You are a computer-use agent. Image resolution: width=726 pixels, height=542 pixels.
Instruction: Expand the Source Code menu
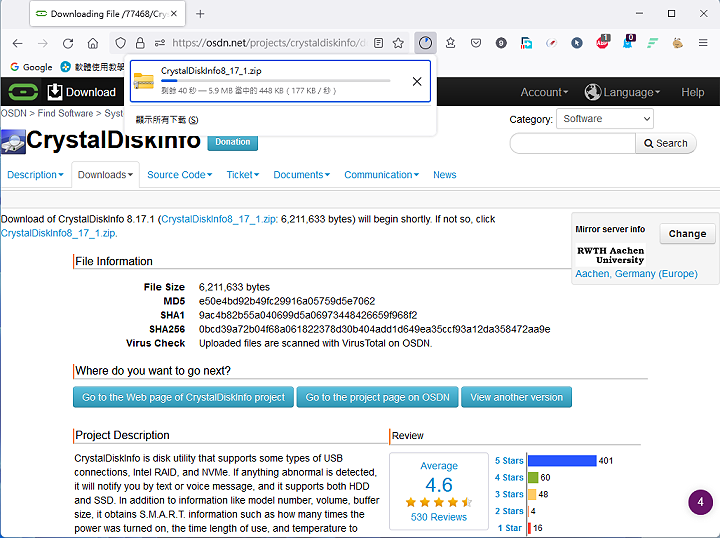180,175
